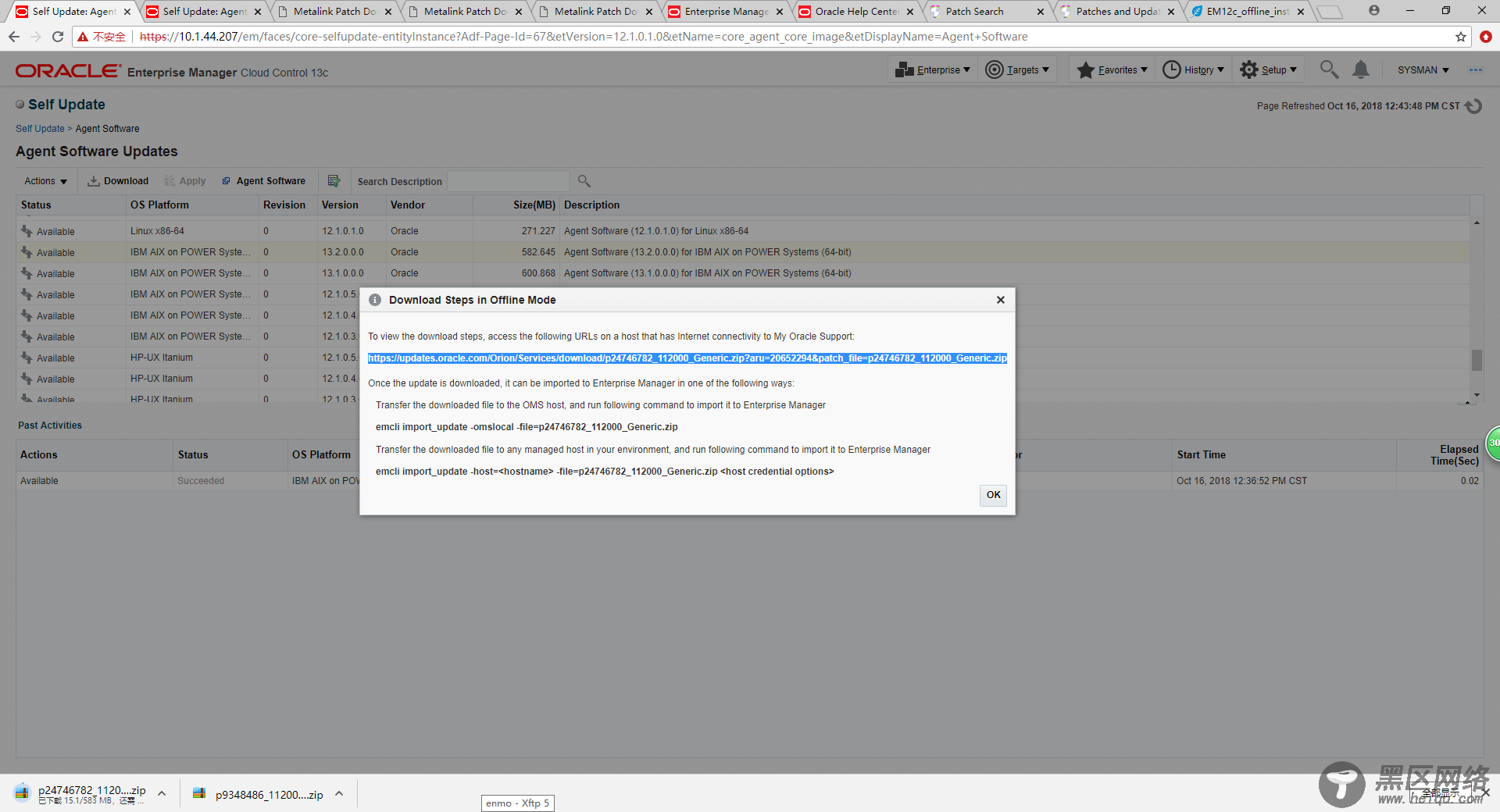Click the global search magnifier icon
Image resolution: width=1500 pixels, height=812 pixels.
(x=1329, y=69)
